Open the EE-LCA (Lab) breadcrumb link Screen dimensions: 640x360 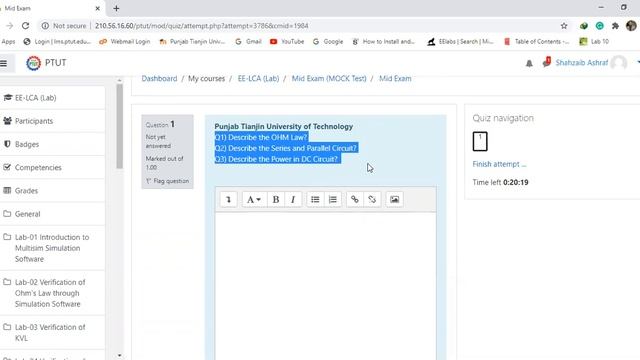click(x=258, y=78)
